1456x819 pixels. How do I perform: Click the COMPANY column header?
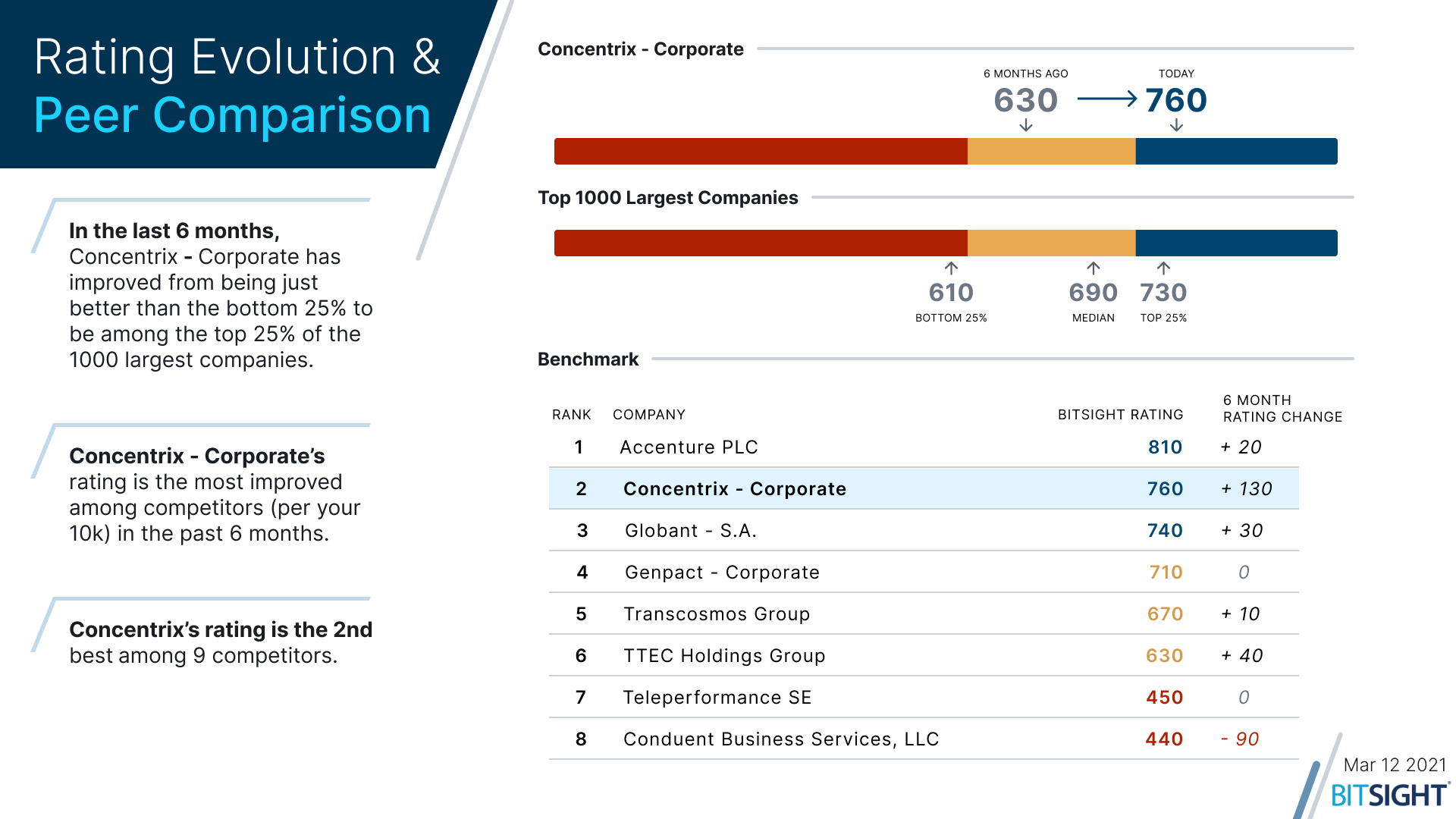[x=649, y=415]
